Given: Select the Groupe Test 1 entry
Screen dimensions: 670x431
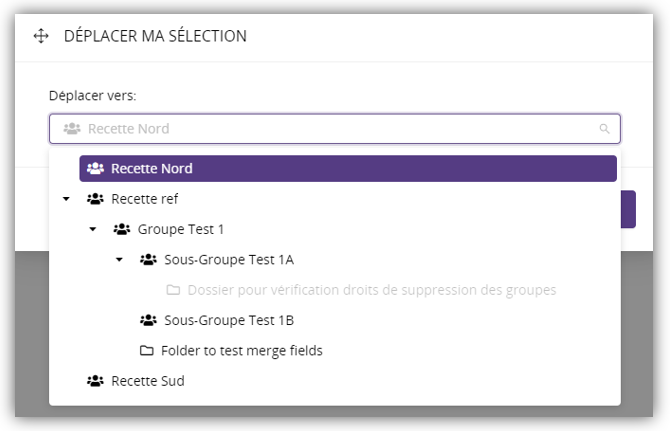Looking at the screenshot, I should (181, 229).
